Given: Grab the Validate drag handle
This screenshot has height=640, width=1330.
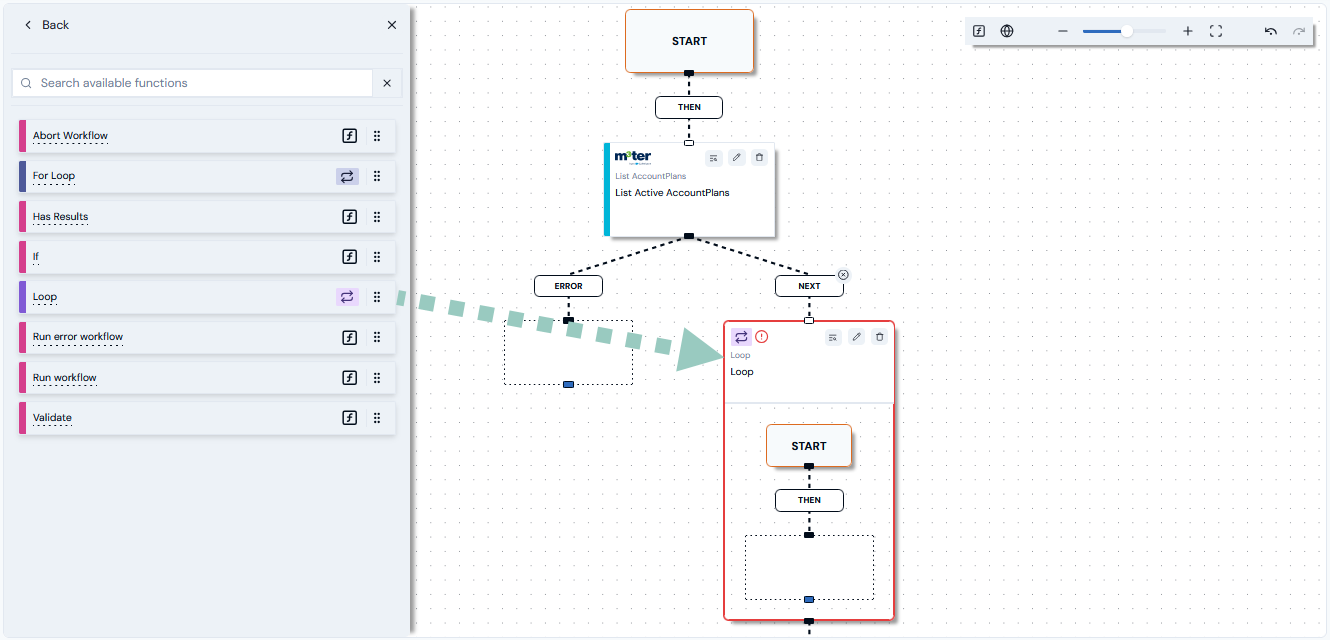Looking at the screenshot, I should (377, 418).
